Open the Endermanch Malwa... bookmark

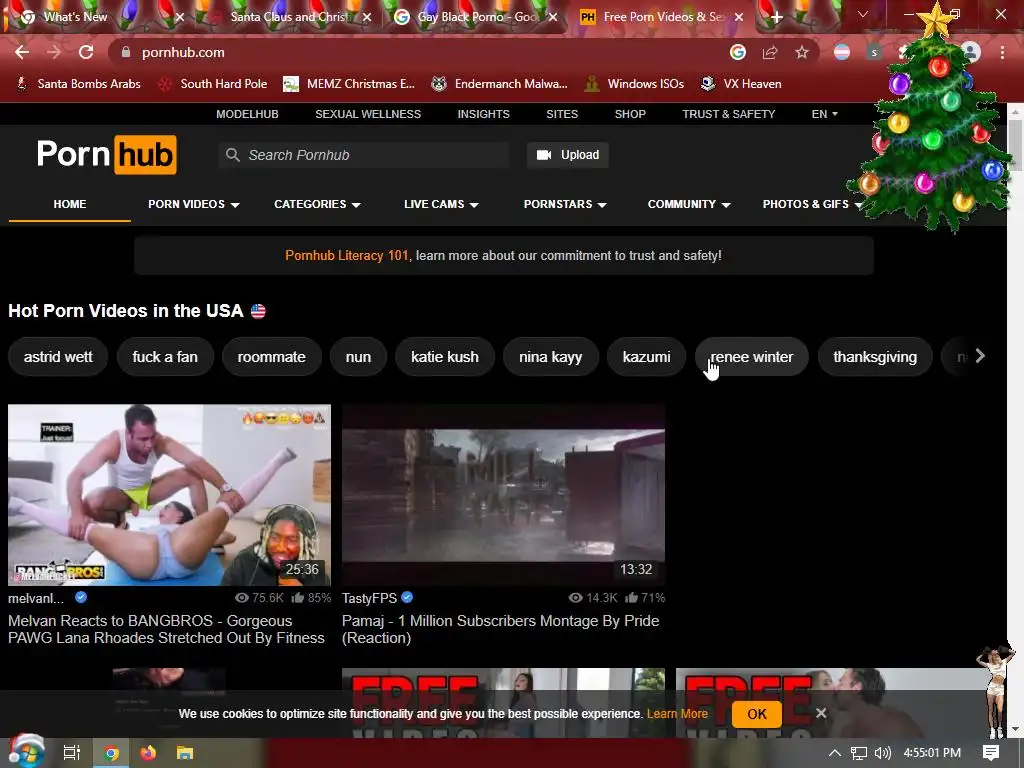pos(500,84)
